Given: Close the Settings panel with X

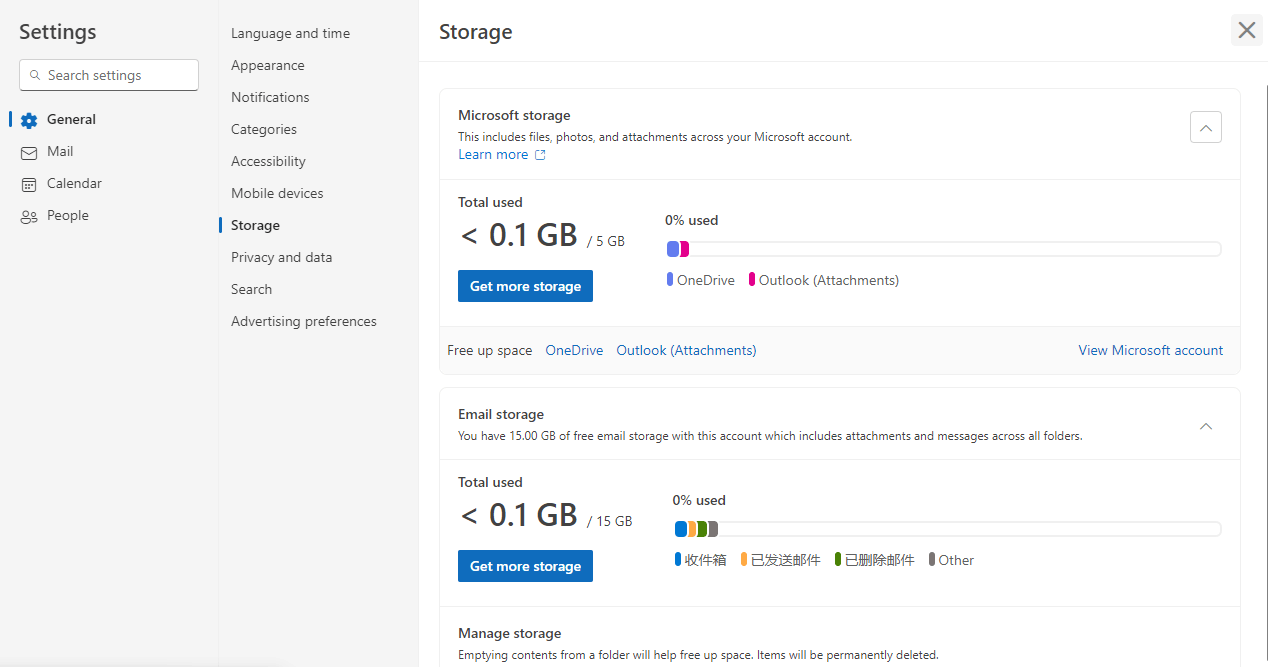Looking at the screenshot, I should [1246, 30].
